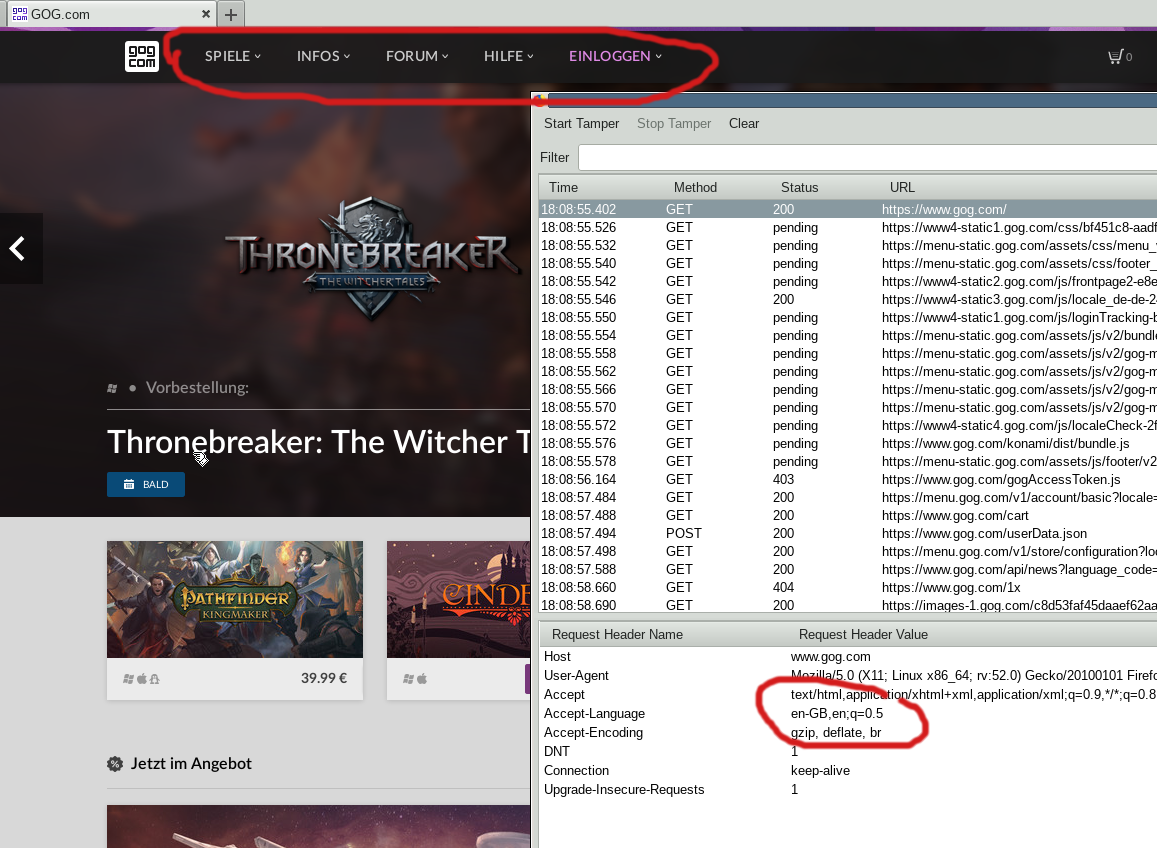The height and width of the screenshot is (848, 1157).
Task: Click Stop Tamper
Action: pyautogui.click(x=674, y=123)
